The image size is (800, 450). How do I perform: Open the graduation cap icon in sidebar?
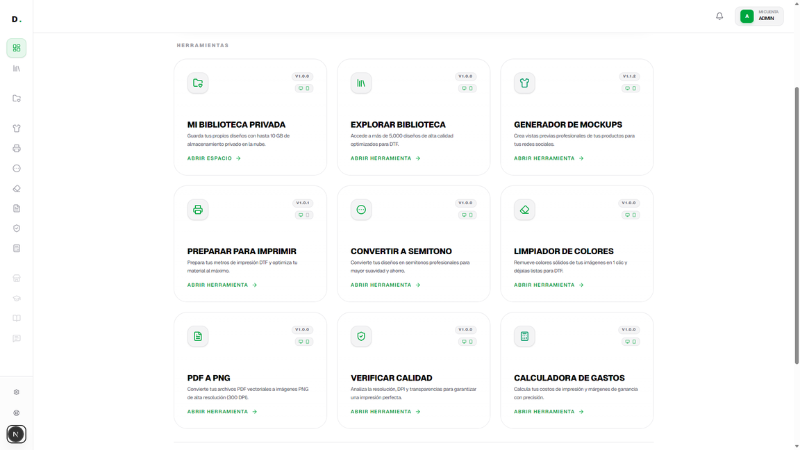click(x=16, y=298)
